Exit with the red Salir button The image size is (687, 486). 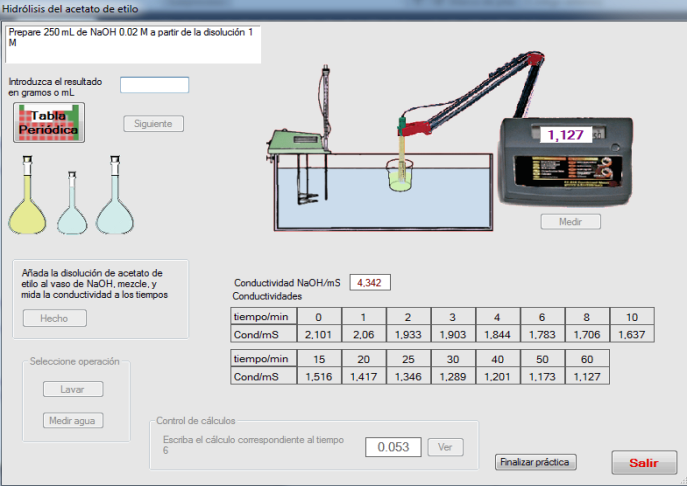[643, 463]
